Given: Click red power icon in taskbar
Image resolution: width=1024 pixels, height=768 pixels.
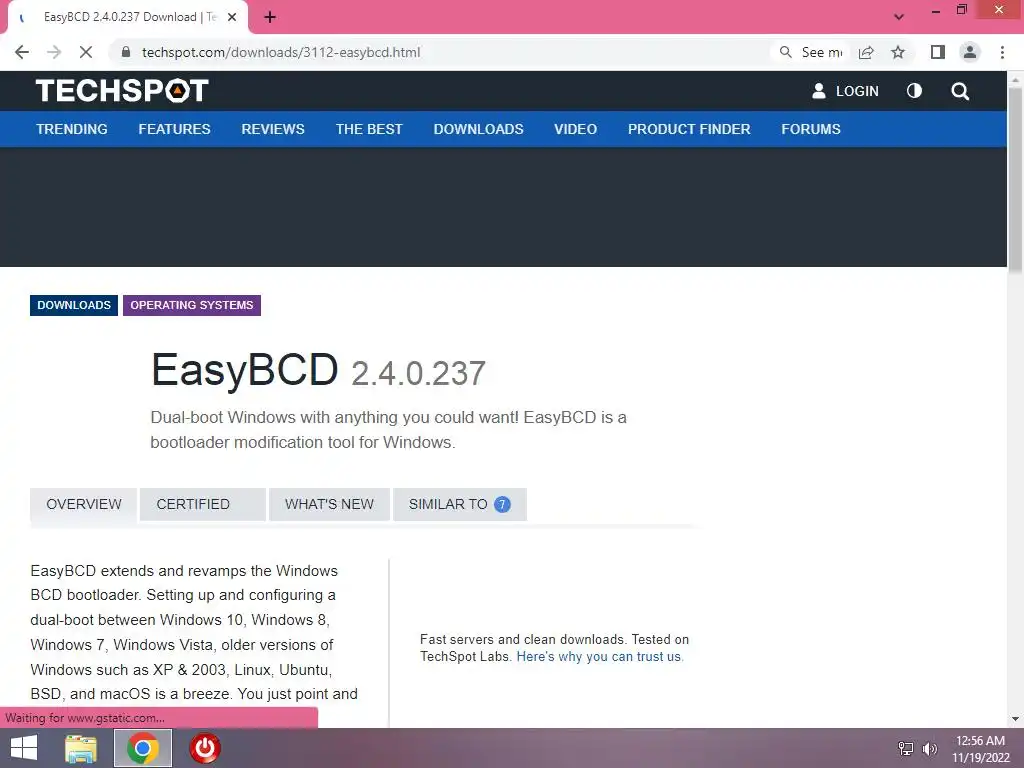Looking at the screenshot, I should (205, 748).
